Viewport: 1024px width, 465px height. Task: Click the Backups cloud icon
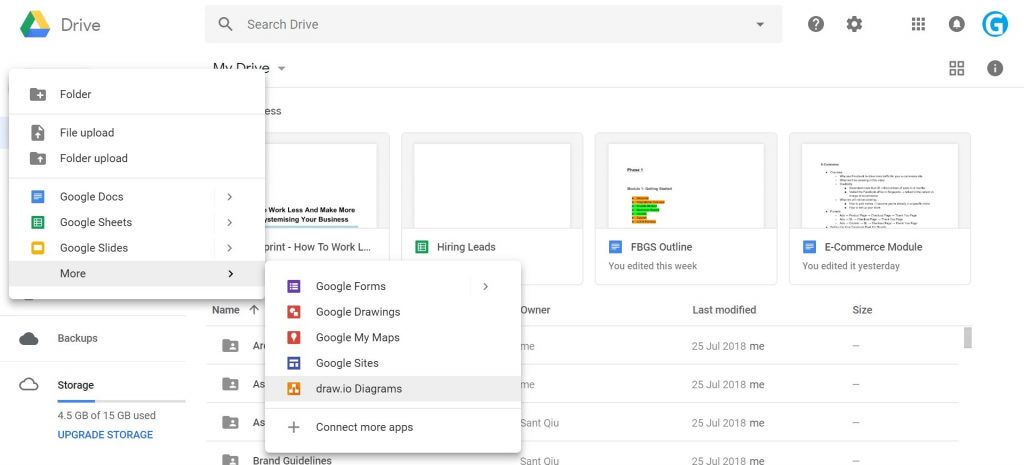(30, 338)
